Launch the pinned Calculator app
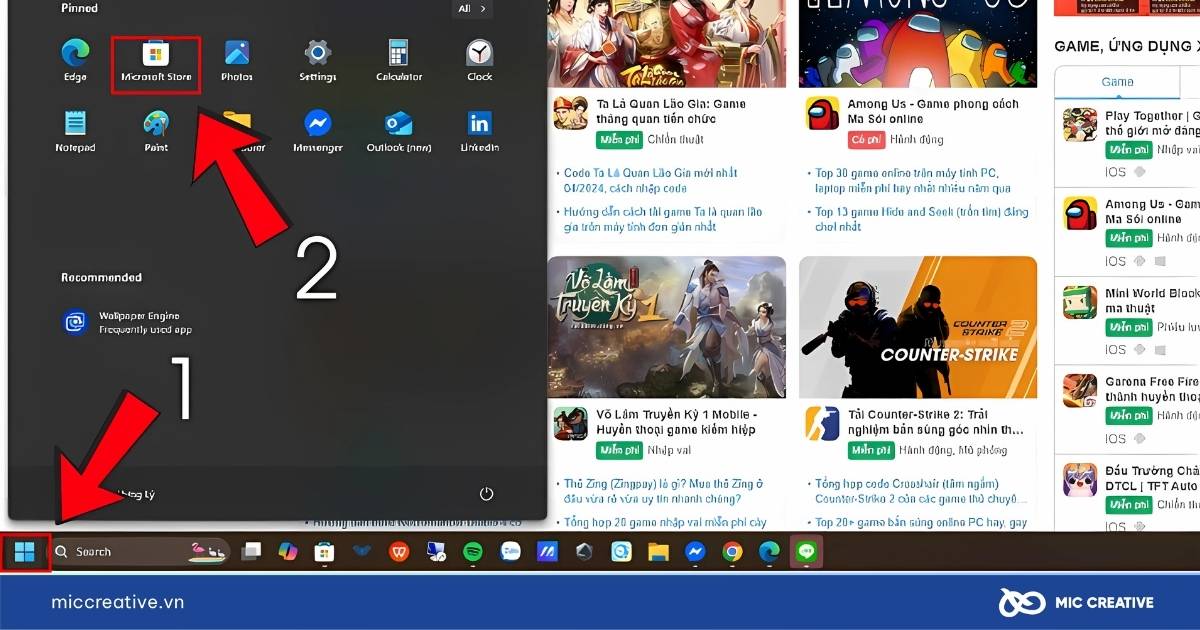The image size is (1200, 630). click(x=399, y=61)
